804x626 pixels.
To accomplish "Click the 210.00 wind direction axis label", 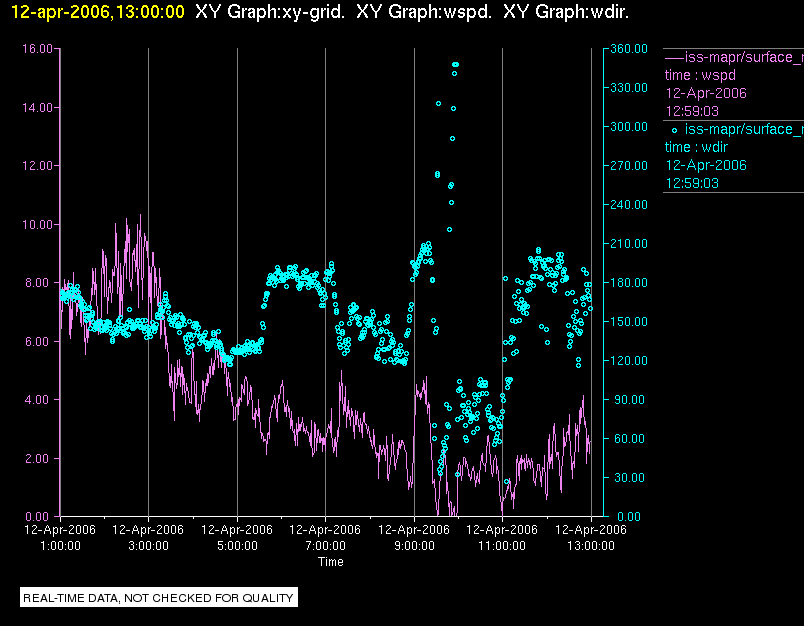I will tap(629, 244).
